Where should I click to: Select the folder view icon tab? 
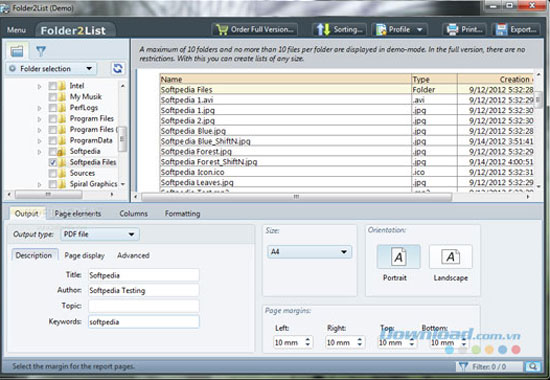16,52
